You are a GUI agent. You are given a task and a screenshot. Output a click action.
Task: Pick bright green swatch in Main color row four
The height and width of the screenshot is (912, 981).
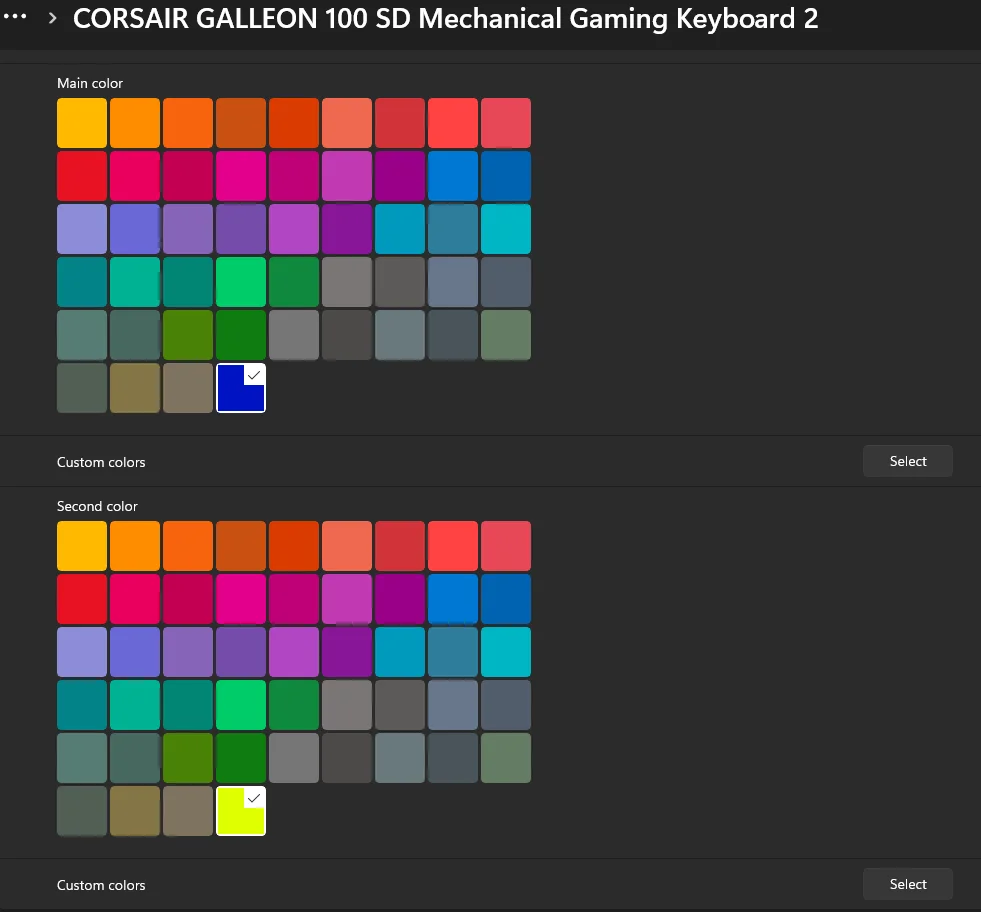(x=240, y=281)
